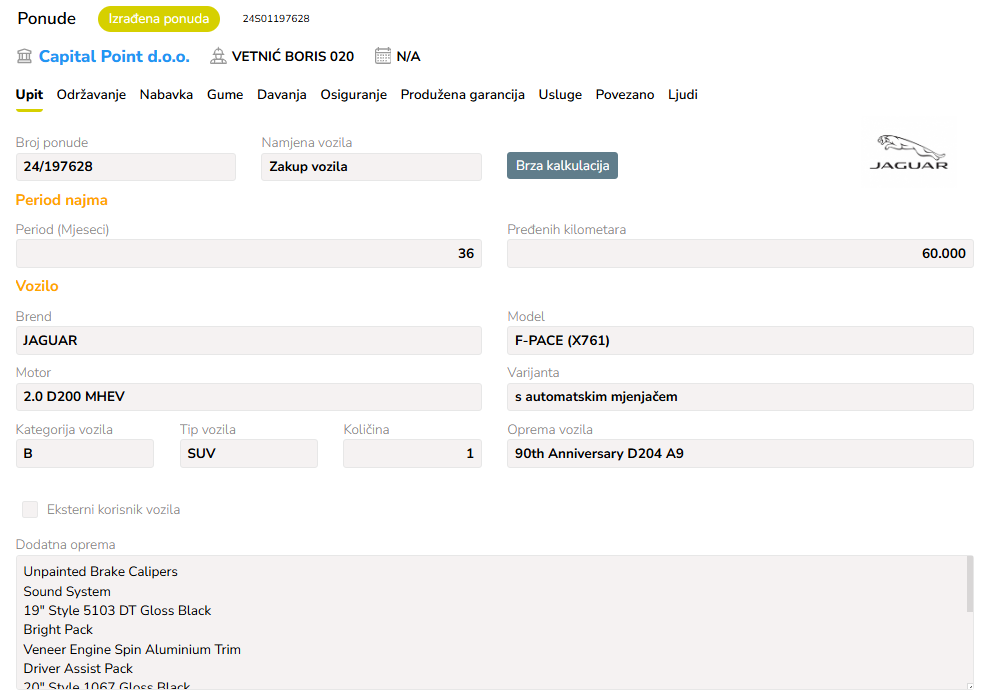The height and width of the screenshot is (696, 1007).
Task: Click the Period (Mjeseci) field
Action: (x=248, y=254)
